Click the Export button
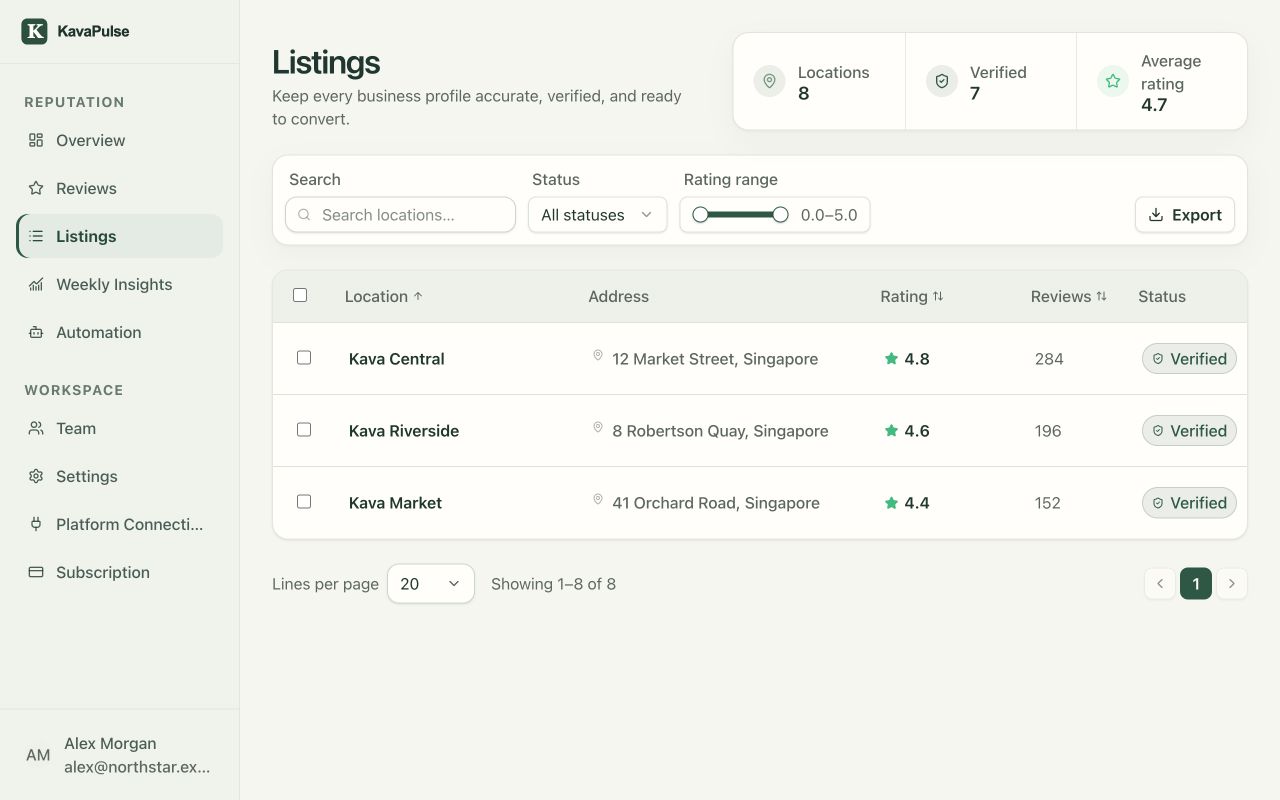Screen dimensions: 1280x800 [1185, 215]
